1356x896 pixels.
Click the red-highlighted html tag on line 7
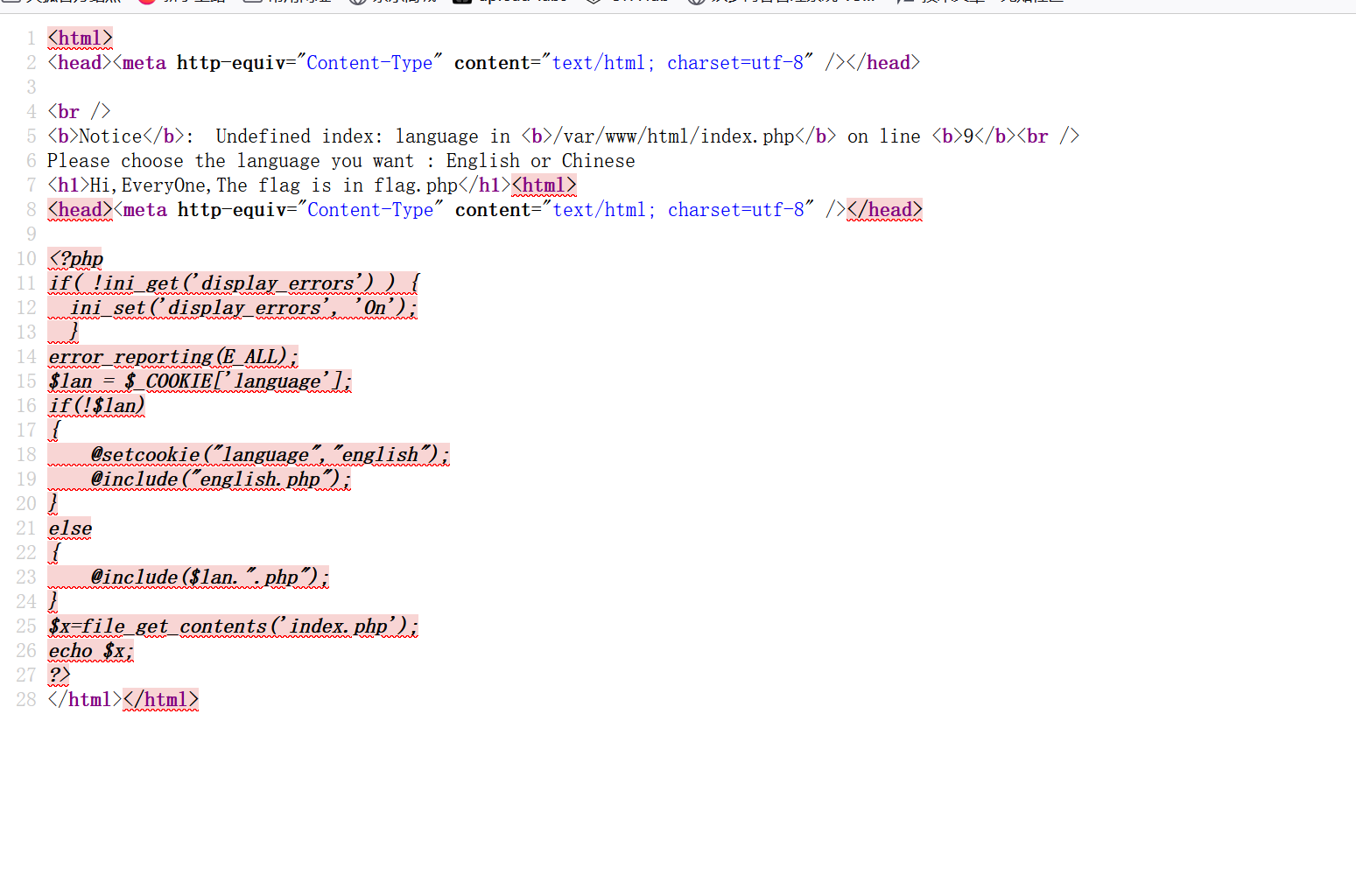tap(544, 185)
